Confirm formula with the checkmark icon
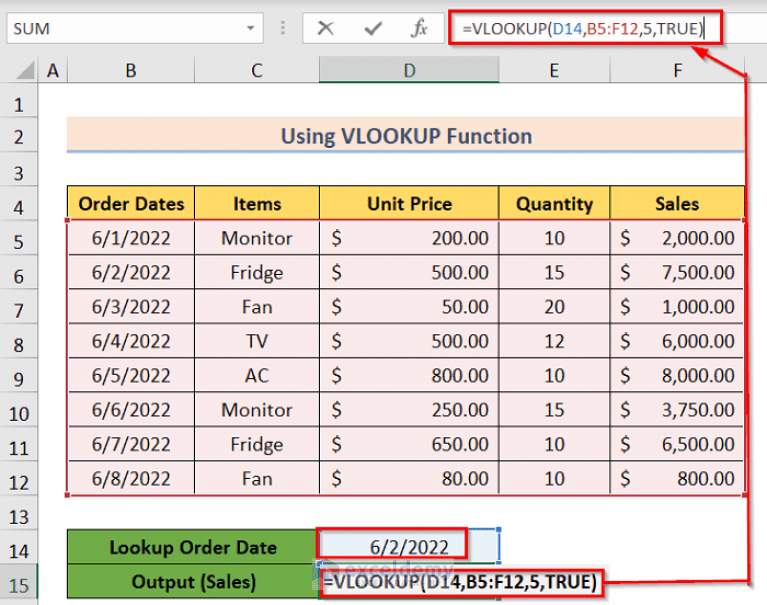Viewport: 767px width, 605px height. pos(373,28)
